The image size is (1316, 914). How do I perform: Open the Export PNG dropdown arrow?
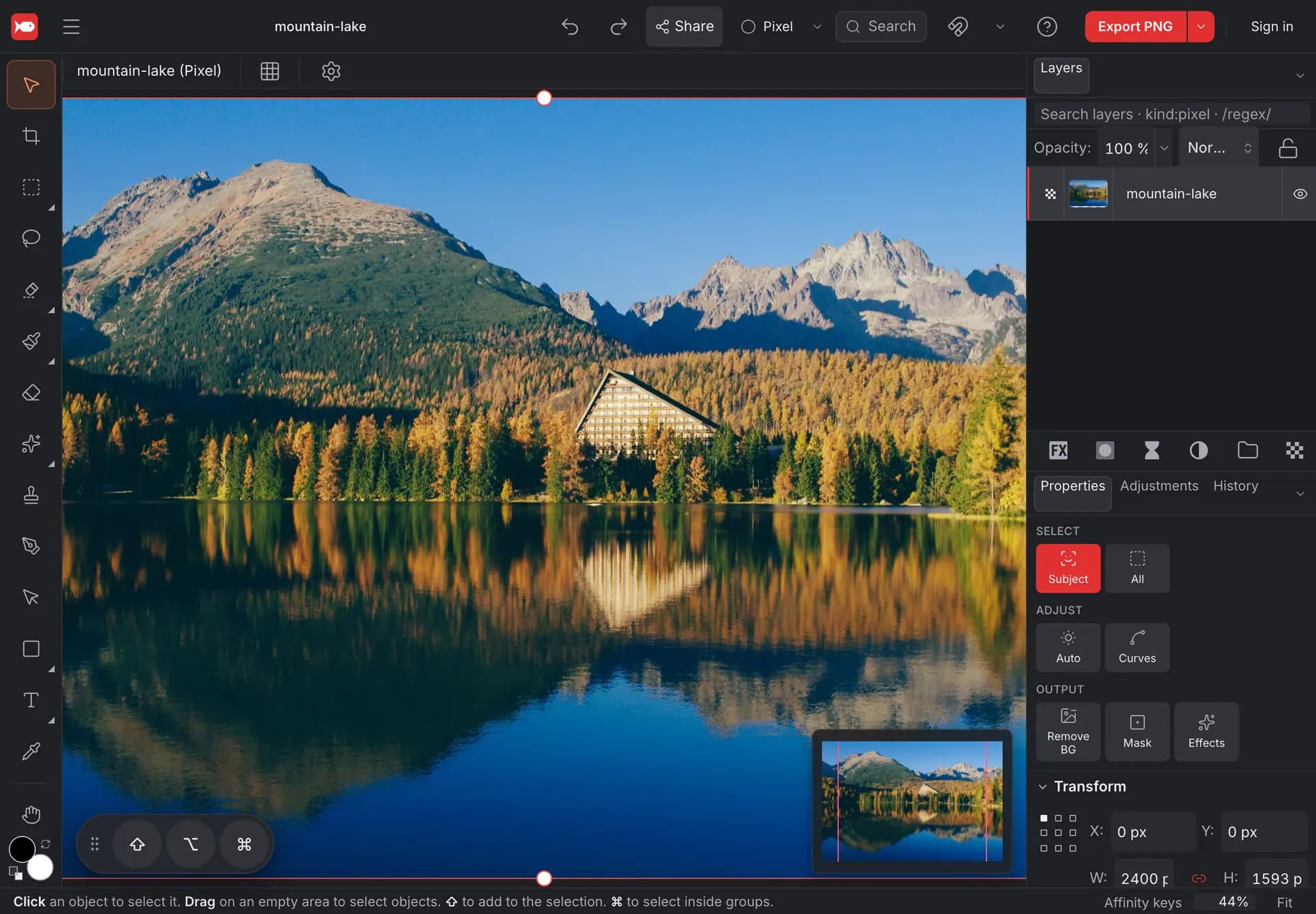[x=1201, y=27]
